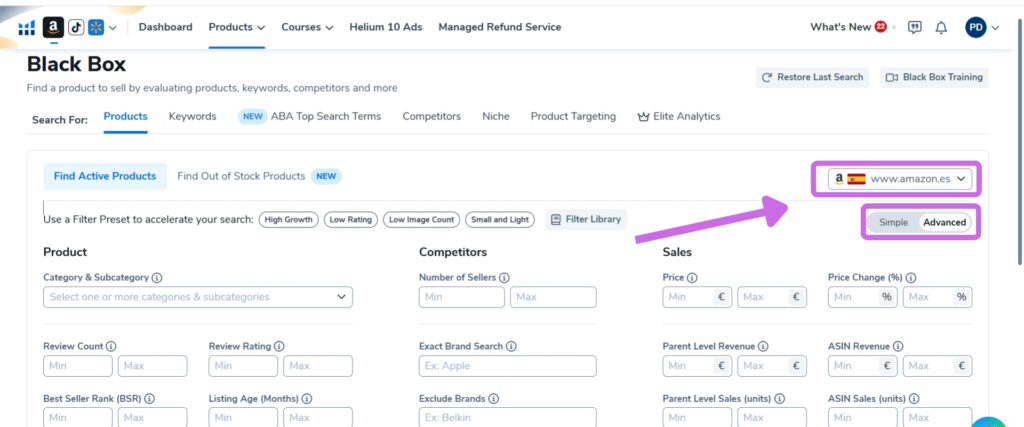Show info for Exact Brand Search
Viewport: 1024px width, 427px height.
click(x=511, y=346)
